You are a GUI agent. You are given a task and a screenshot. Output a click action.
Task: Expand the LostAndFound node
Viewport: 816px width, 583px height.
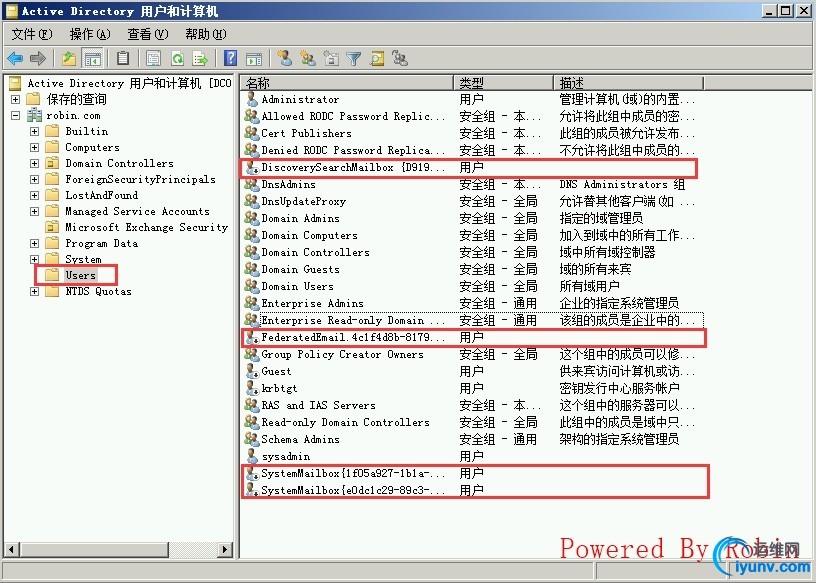(x=34, y=195)
